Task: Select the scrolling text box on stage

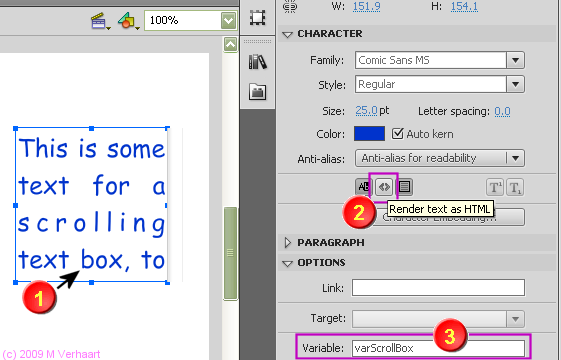Action: 92,205
